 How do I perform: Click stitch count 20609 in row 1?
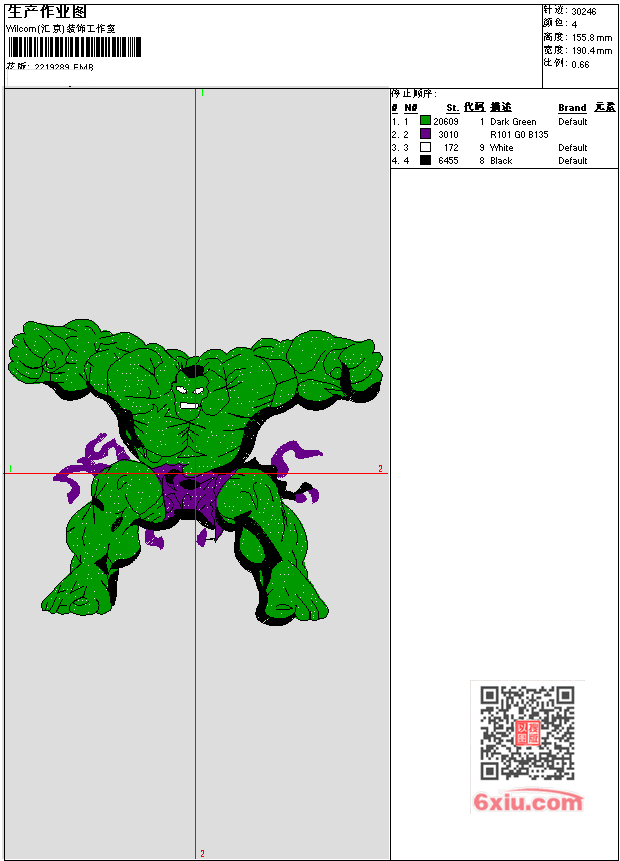click(x=446, y=121)
